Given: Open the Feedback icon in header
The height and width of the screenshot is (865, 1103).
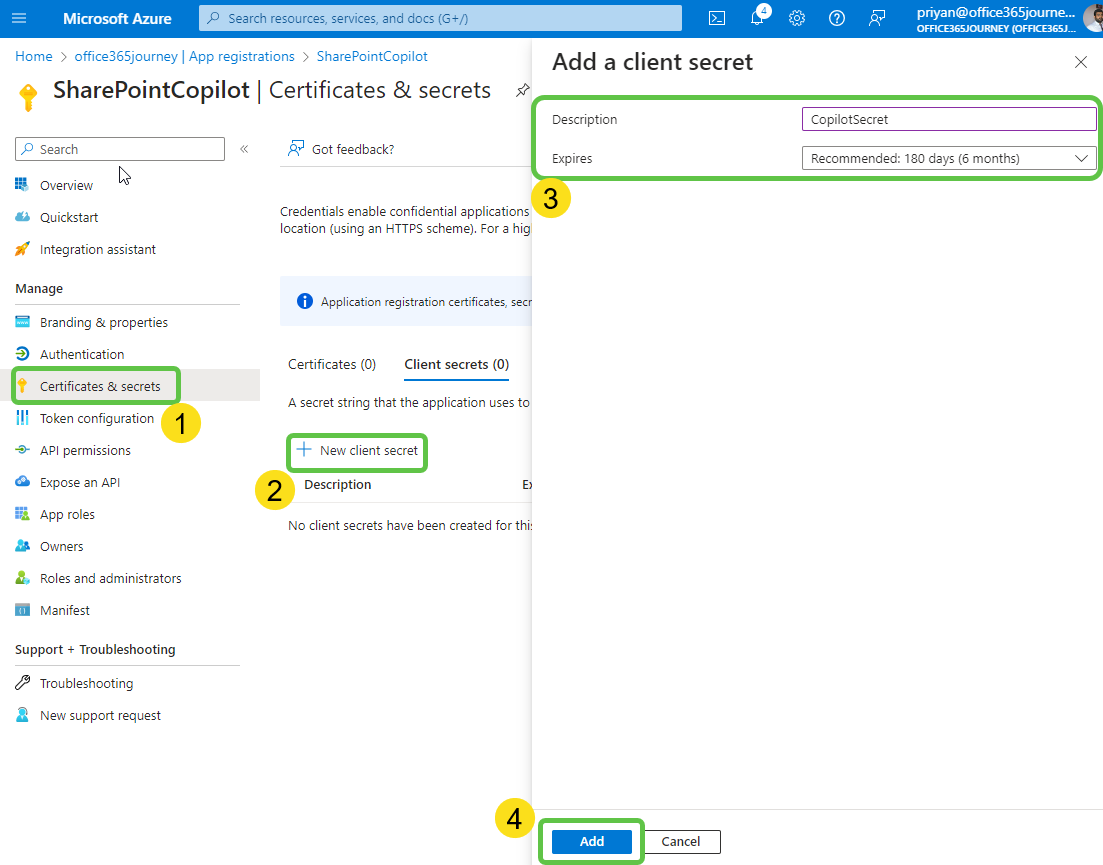Looking at the screenshot, I should 877,18.
